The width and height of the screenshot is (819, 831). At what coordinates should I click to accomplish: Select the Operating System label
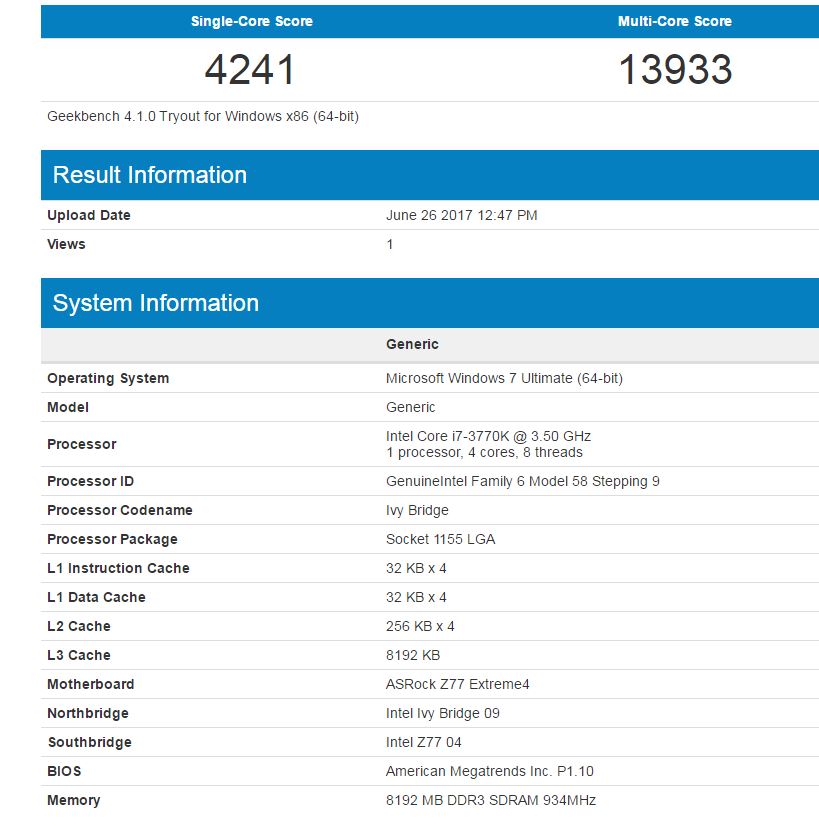[108, 378]
